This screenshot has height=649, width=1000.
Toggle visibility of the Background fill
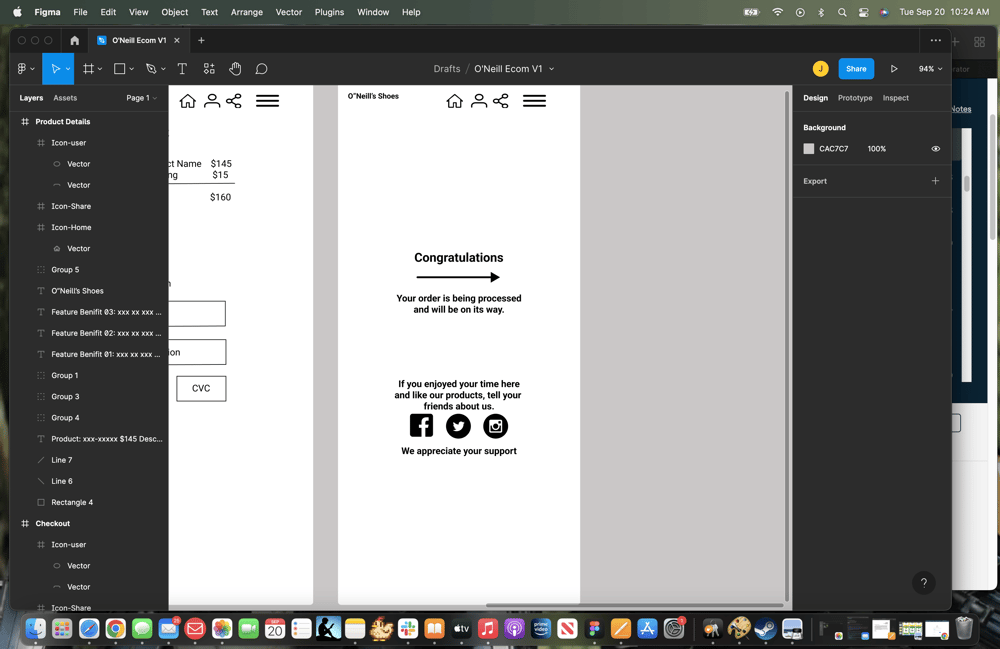(935, 148)
